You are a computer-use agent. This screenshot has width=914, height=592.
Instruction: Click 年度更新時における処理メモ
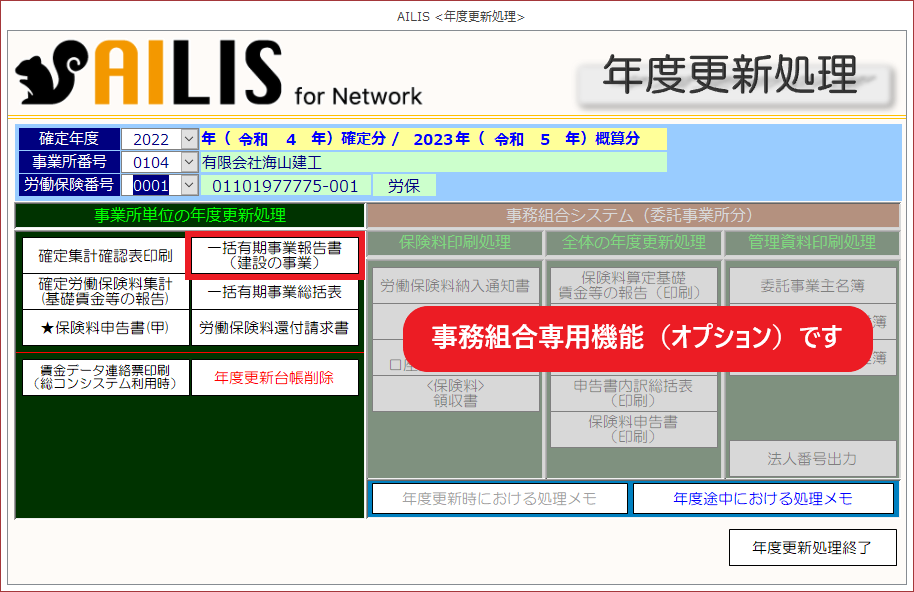pyautogui.click(x=499, y=498)
